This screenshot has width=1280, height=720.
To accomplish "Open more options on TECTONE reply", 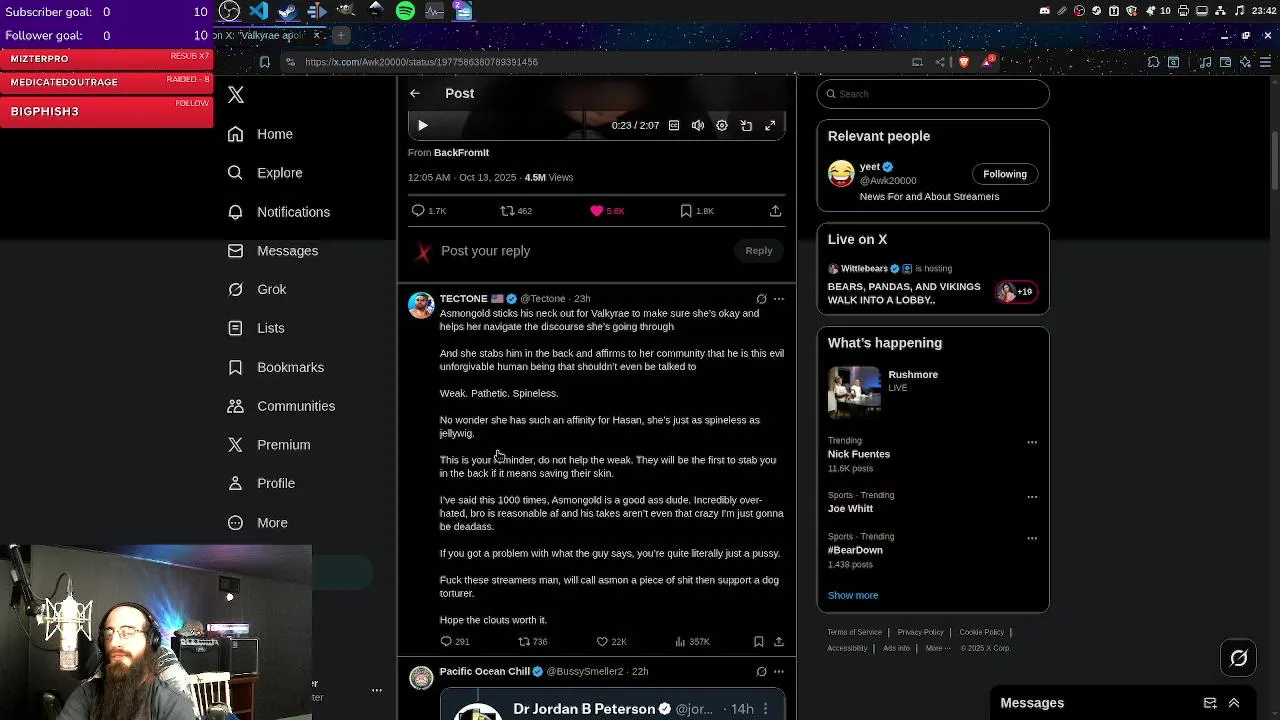I will (x=779, y=299).
